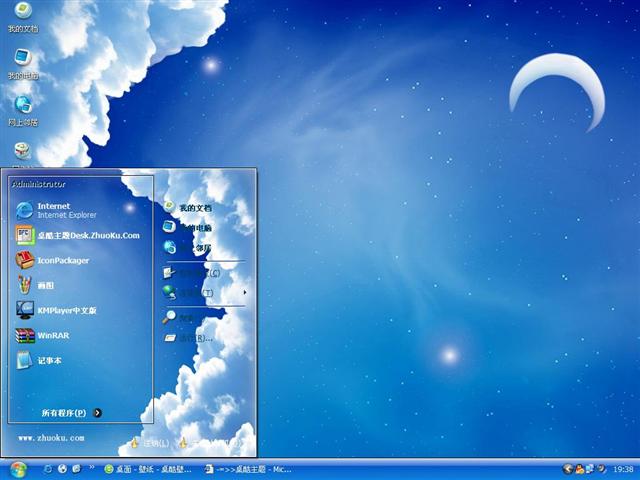Screen dimensions: 640x480
Task: Click the 19:38 taskbar clock
Action: [x=623, y=470]
